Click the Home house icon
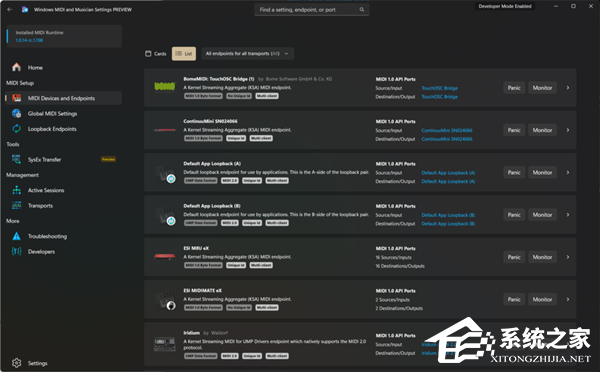 click(x=16, y=67)
